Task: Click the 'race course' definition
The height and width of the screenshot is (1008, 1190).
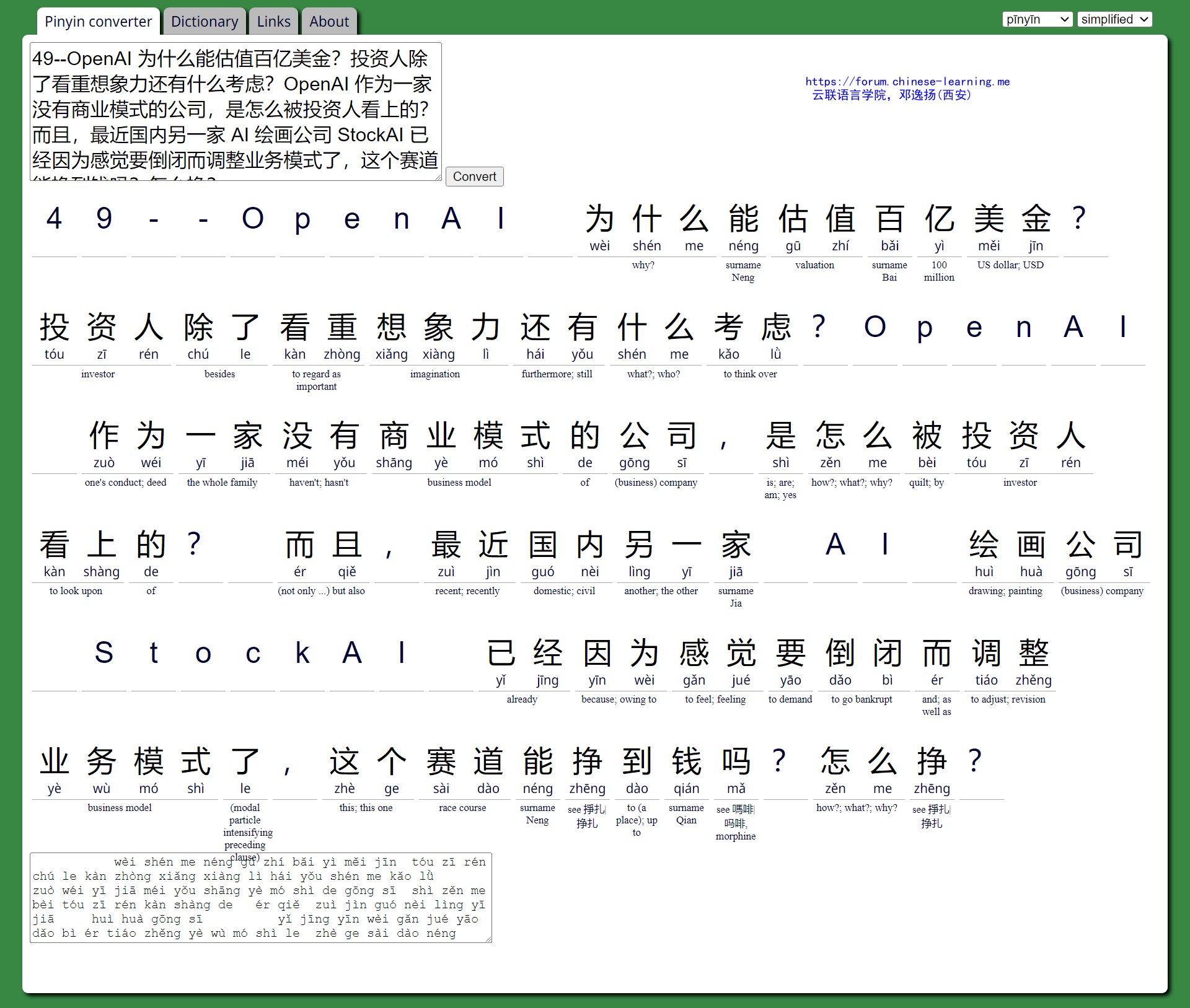Action: (462, 808)
